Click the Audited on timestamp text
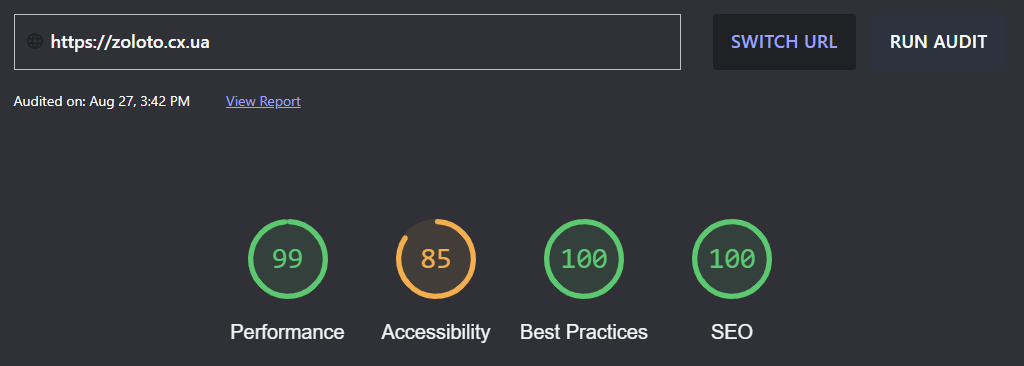This screenshot has height=366, width=1024. 102,101
